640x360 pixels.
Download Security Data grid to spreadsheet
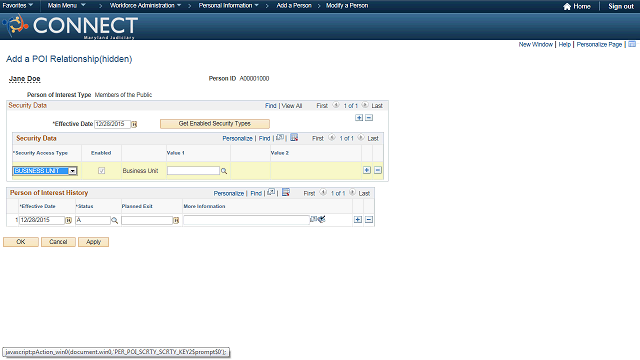pos(294,138)
